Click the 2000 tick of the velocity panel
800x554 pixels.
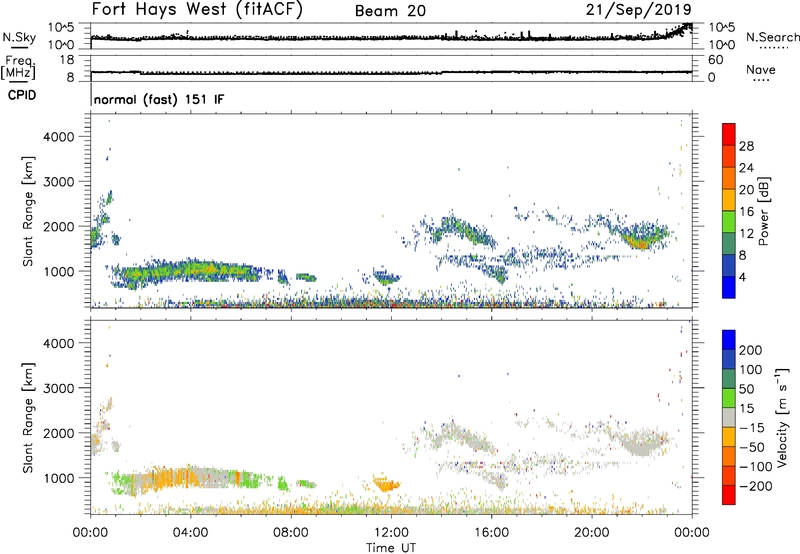click(x=59, y=433)
